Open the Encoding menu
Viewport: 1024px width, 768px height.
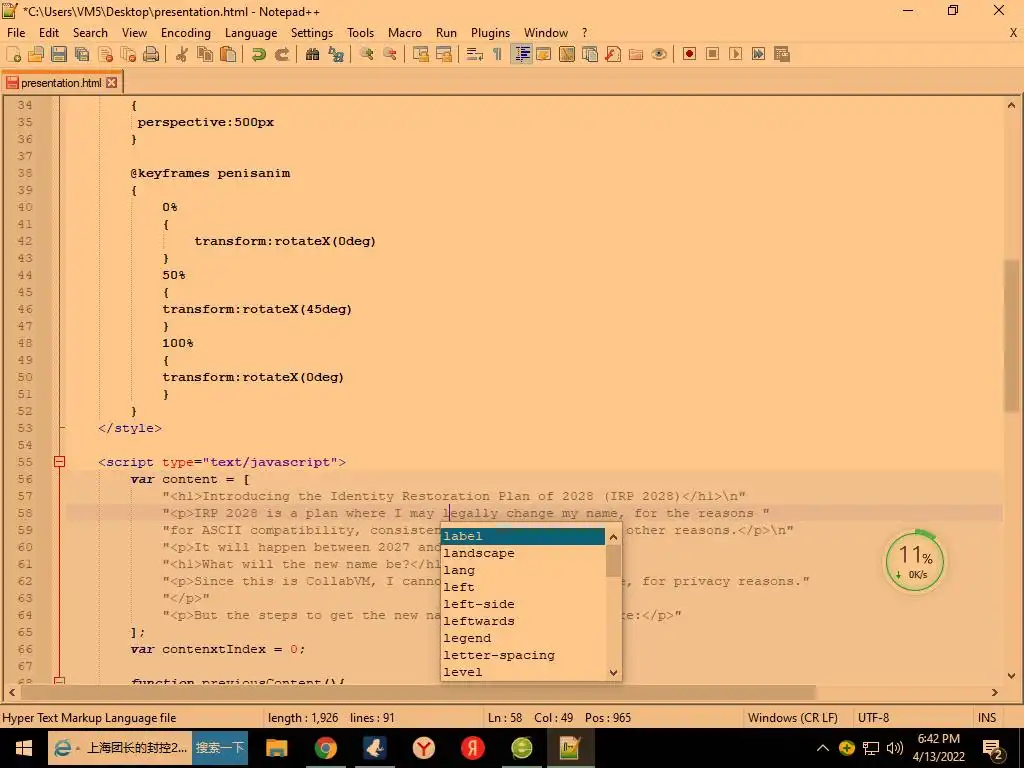pos(186,33)
